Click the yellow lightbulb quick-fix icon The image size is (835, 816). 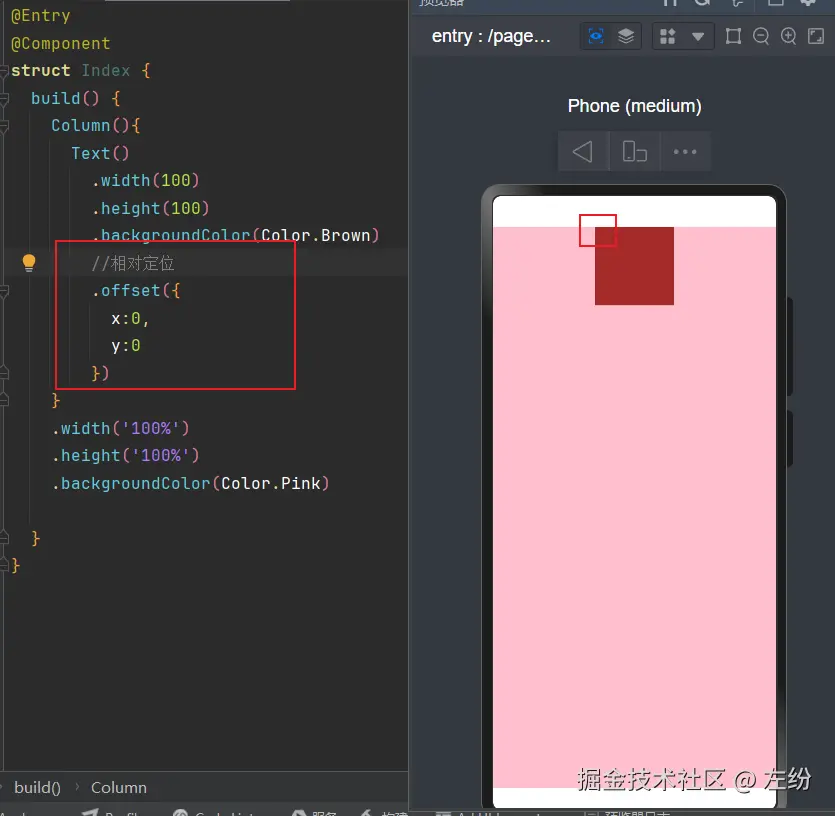point(29,263)
